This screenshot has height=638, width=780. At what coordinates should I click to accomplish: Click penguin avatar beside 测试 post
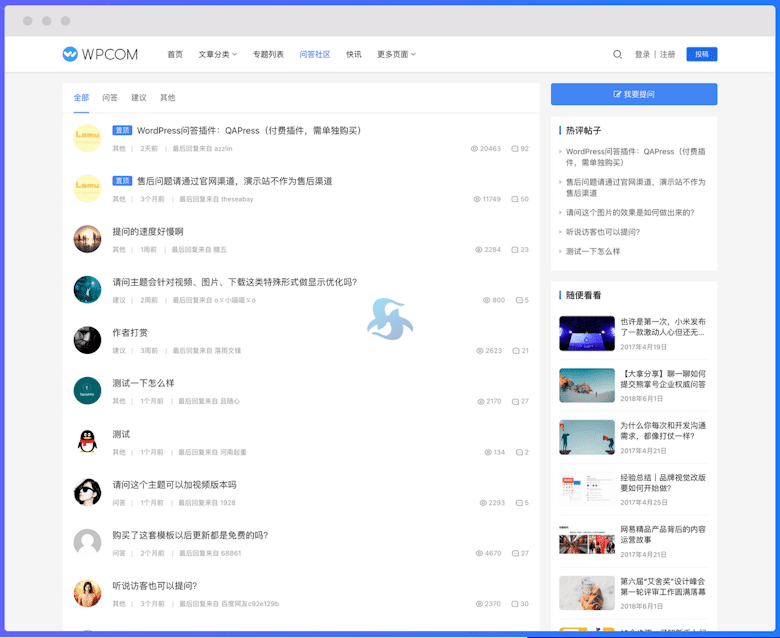point(88,442)
